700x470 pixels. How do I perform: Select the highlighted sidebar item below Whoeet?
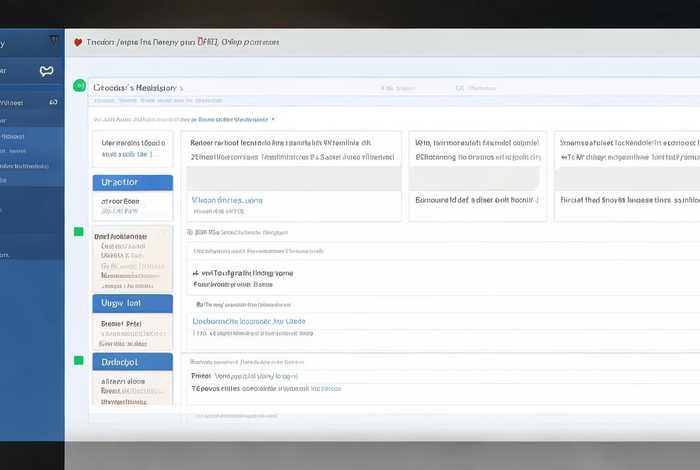31,136
